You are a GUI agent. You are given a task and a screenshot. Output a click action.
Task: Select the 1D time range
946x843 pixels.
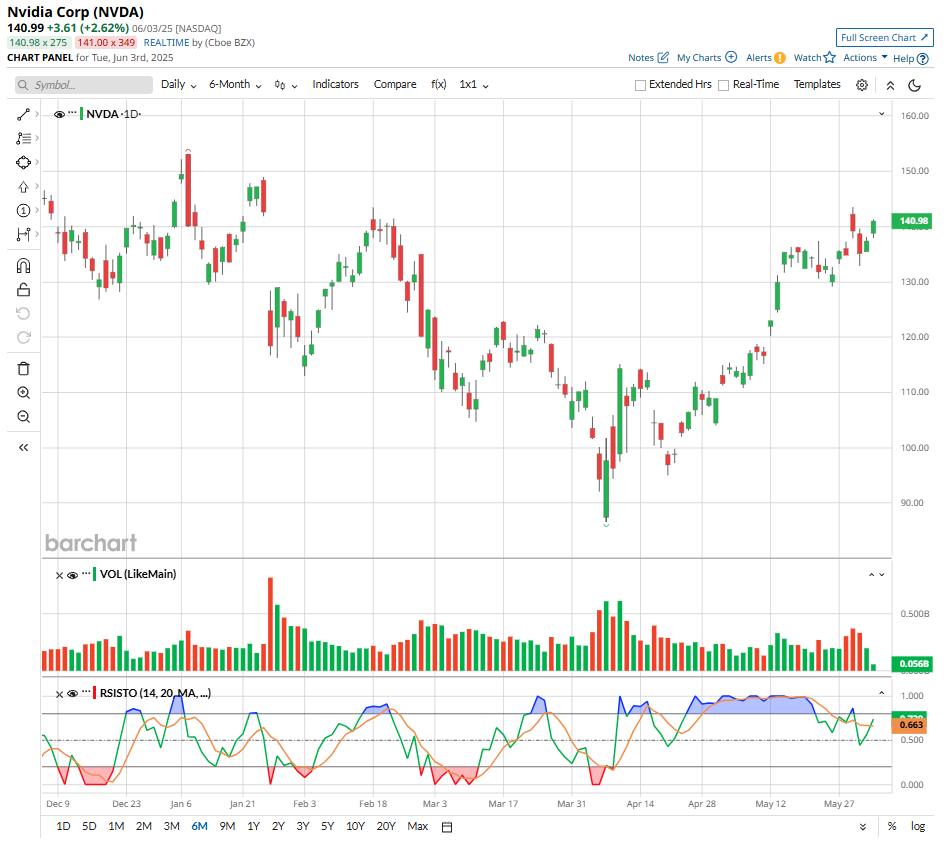[x=63, y=827]
